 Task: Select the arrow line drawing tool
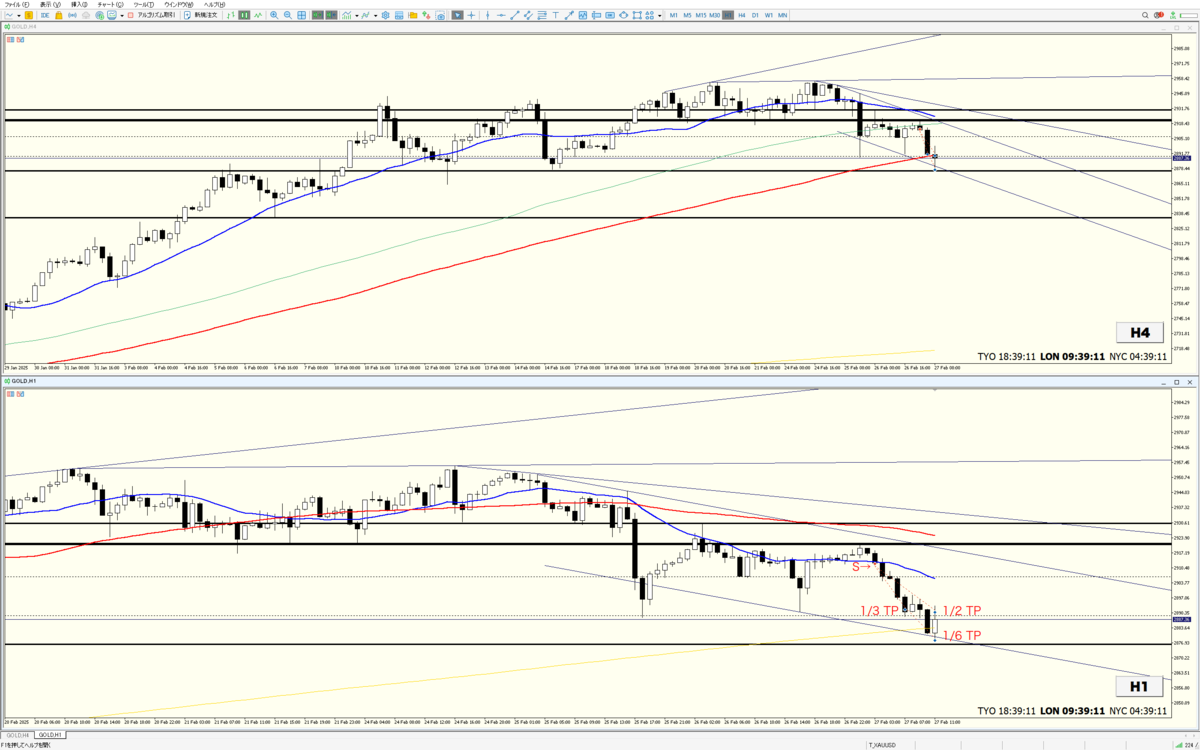pos(569,15)
